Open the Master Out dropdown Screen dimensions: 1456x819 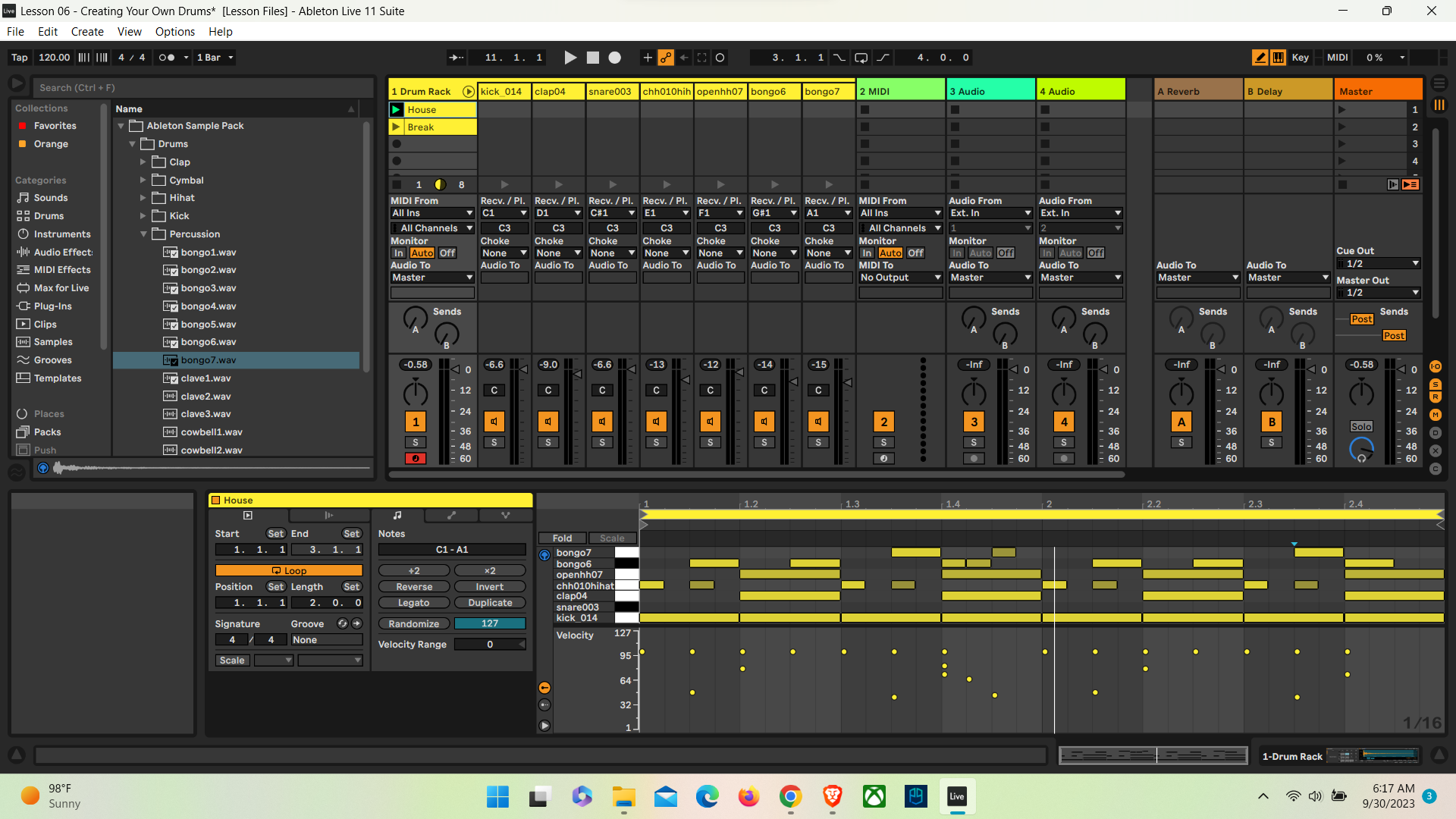(x=1379, y=293)
